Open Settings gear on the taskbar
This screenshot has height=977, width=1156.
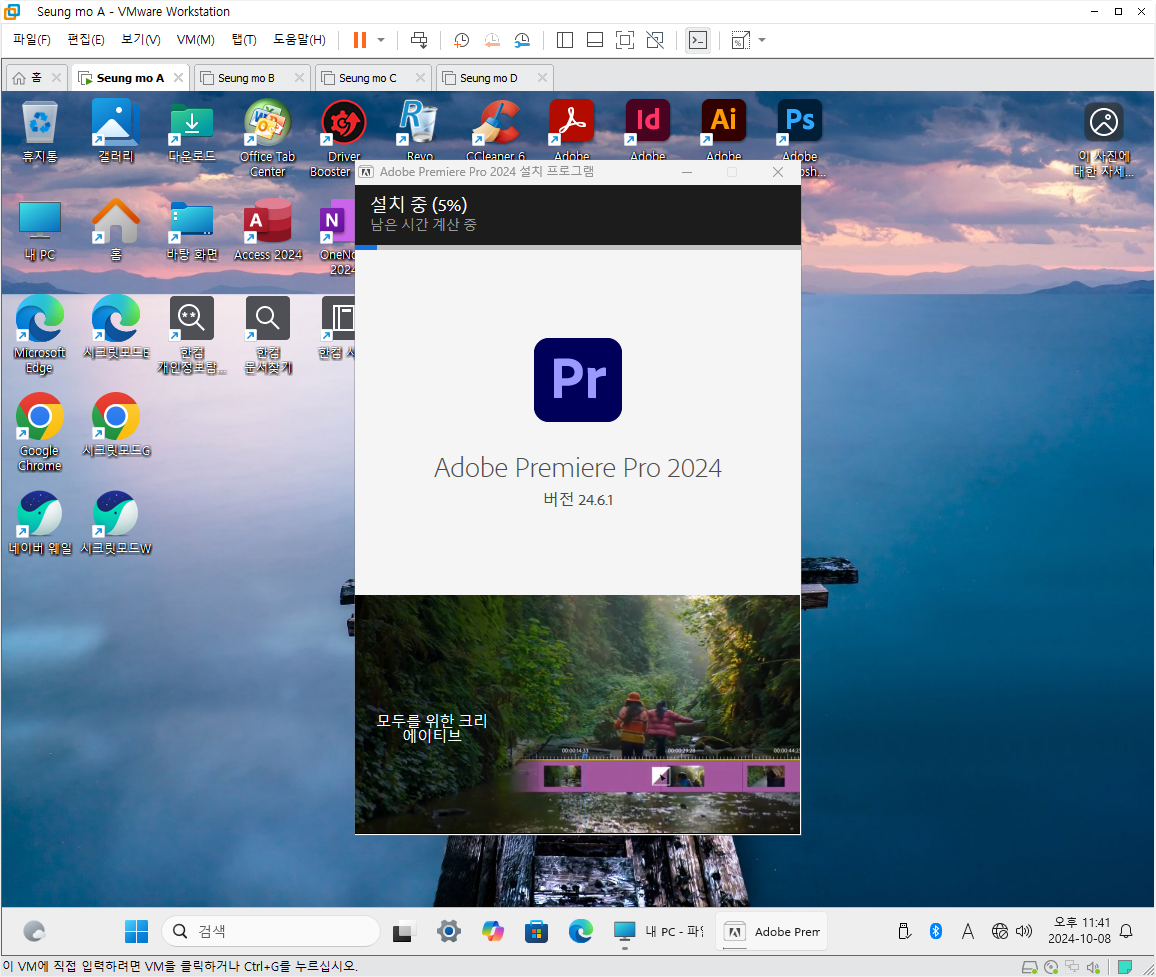tap(448, 931)
